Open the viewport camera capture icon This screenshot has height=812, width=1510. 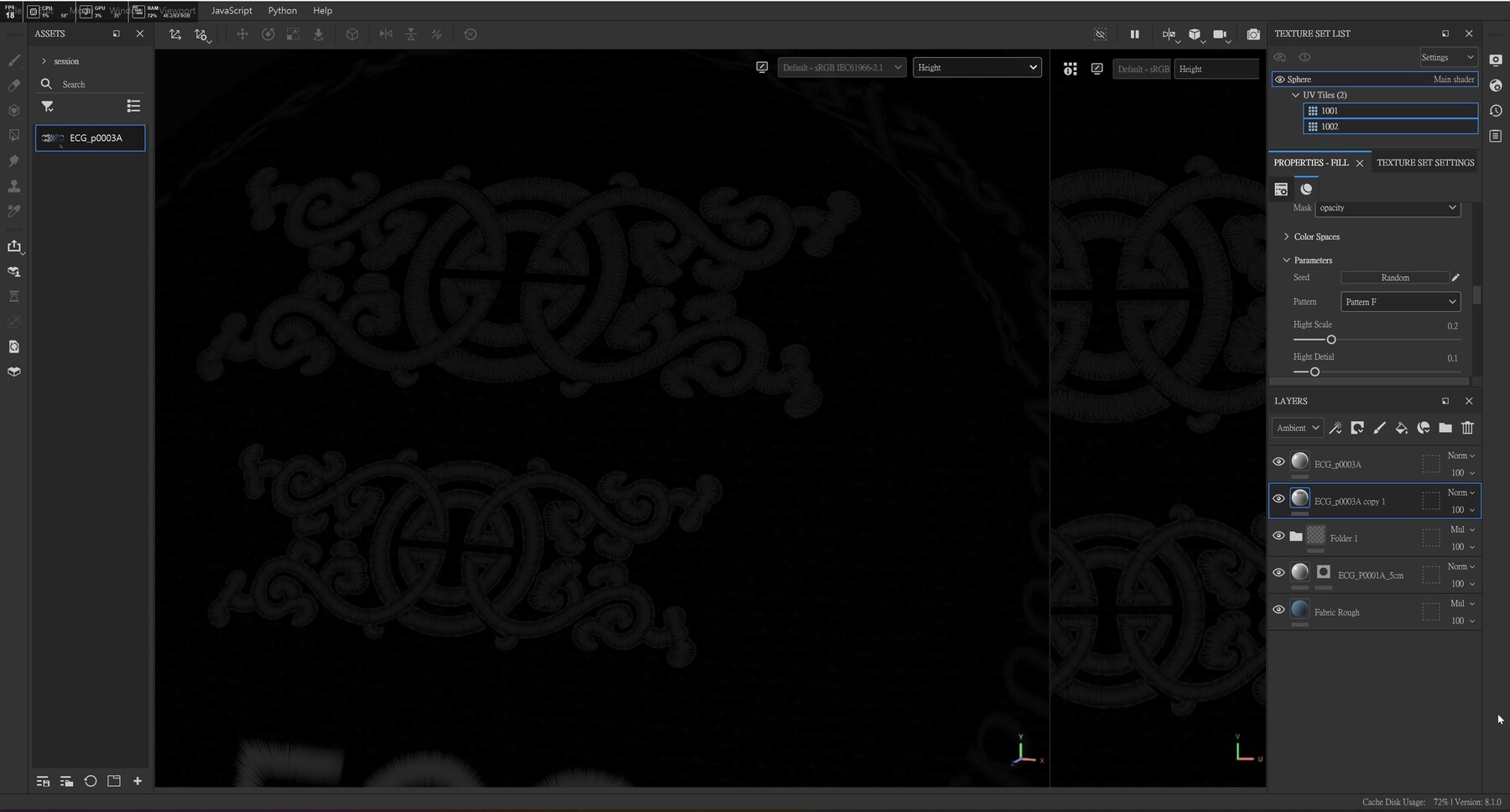[x=1253, y=34]
